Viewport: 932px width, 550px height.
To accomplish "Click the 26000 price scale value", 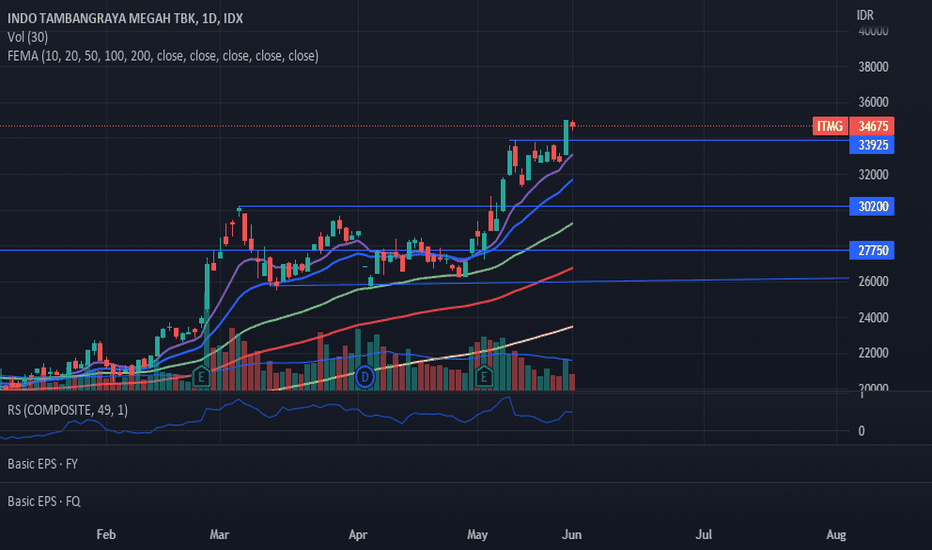I will point(873,281).
